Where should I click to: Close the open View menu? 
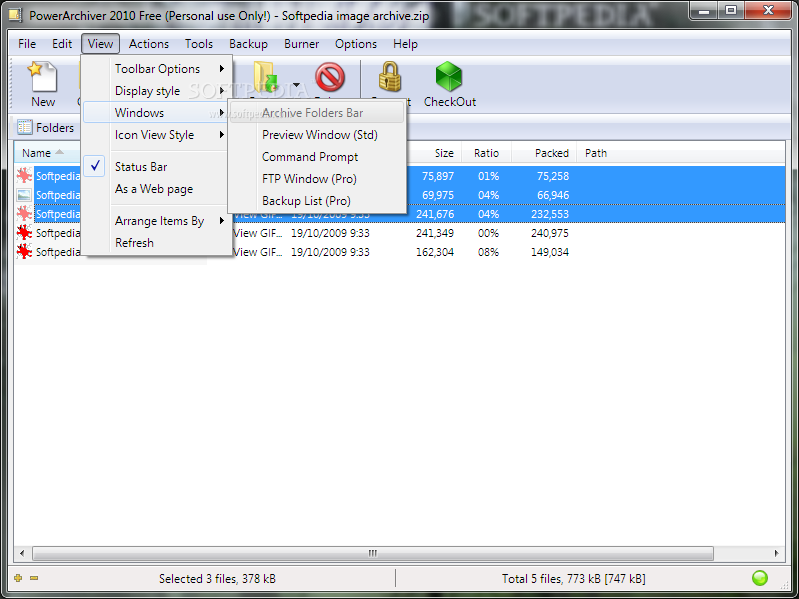click(x=100, y=44)
